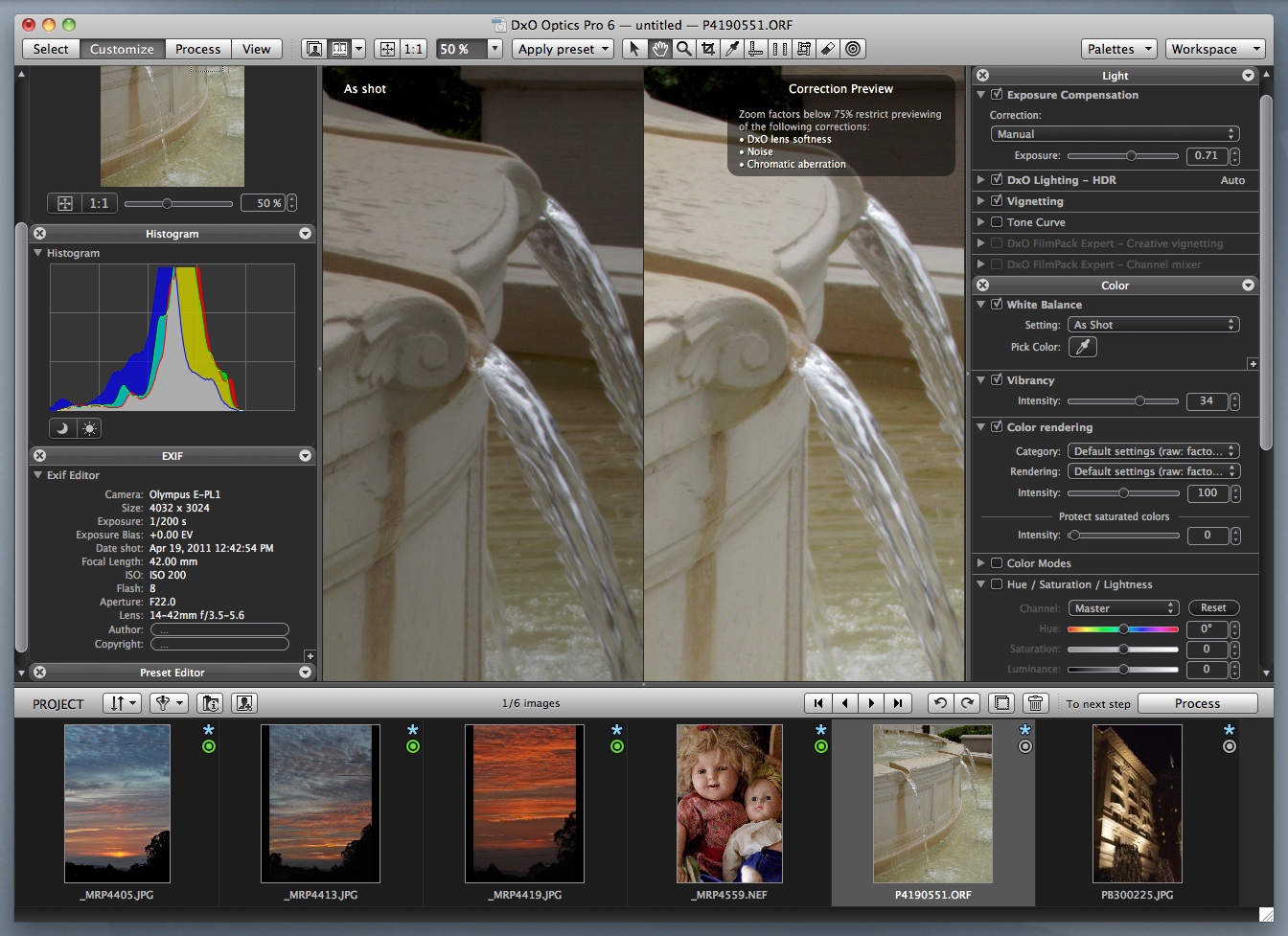Open the White Balance Setting dropdown
Screen dimensions: 1288x936
click(1154, 325)
